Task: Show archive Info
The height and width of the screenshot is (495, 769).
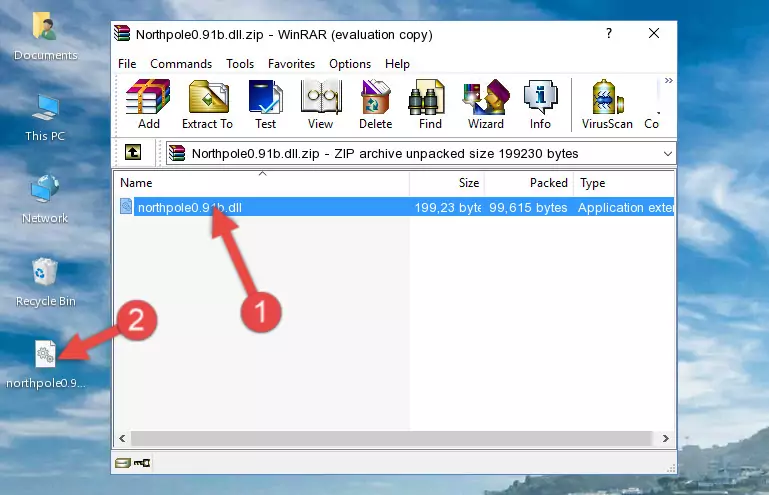Action: (540, 104)
